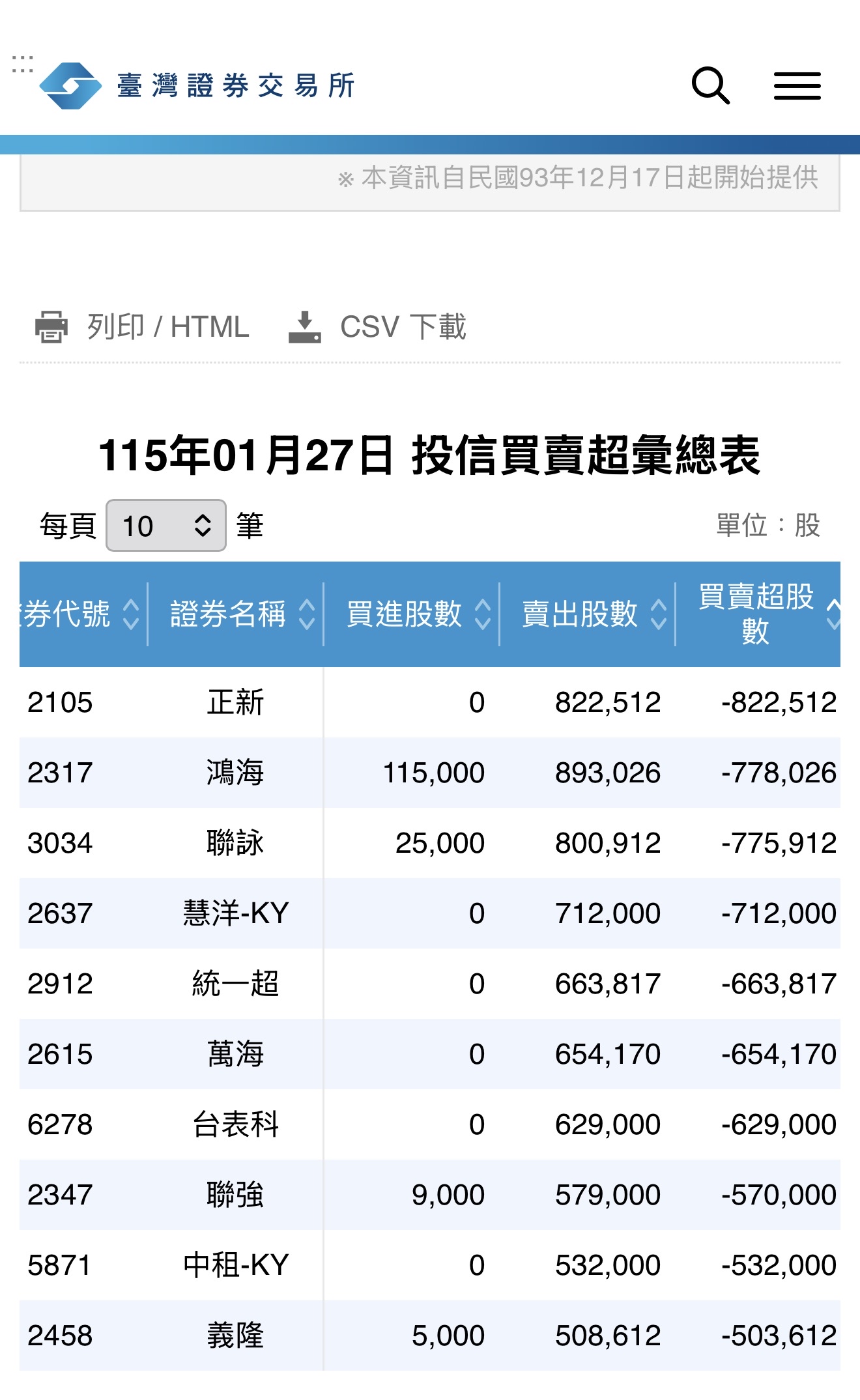The height and width of the screenshot is (1400, 860).
Task: Click the accessibility dots icon top-left
Action: (x=22, y=64)
